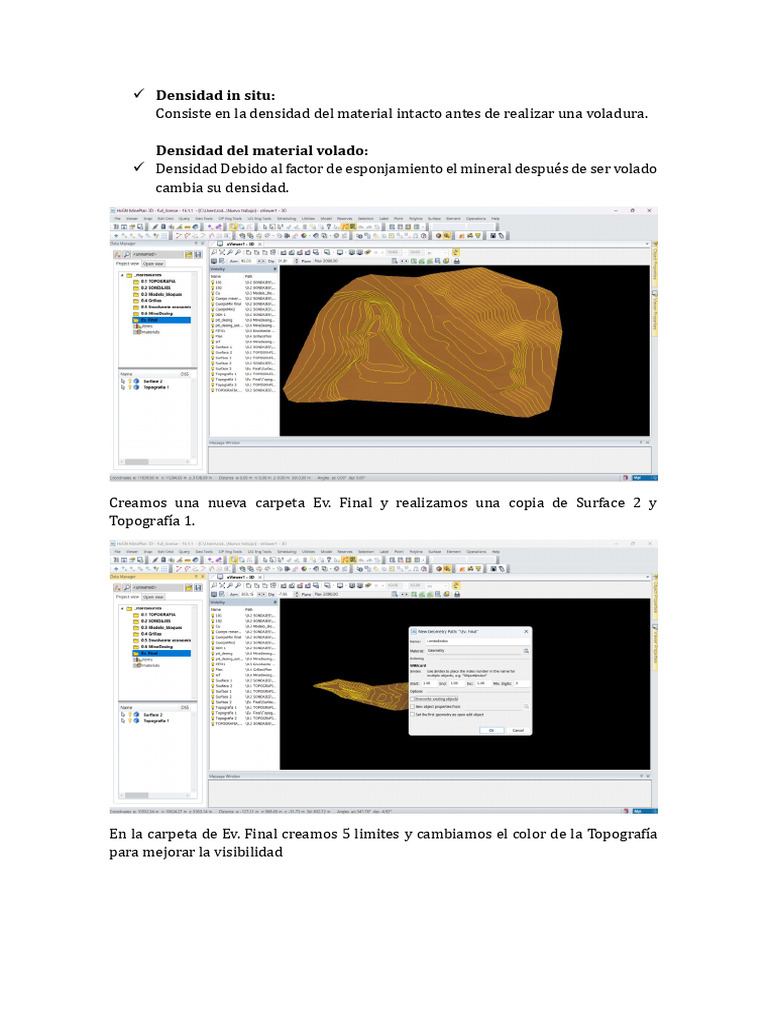
Task: Click the Name field in New Geometry dialog
Action: 479,641
